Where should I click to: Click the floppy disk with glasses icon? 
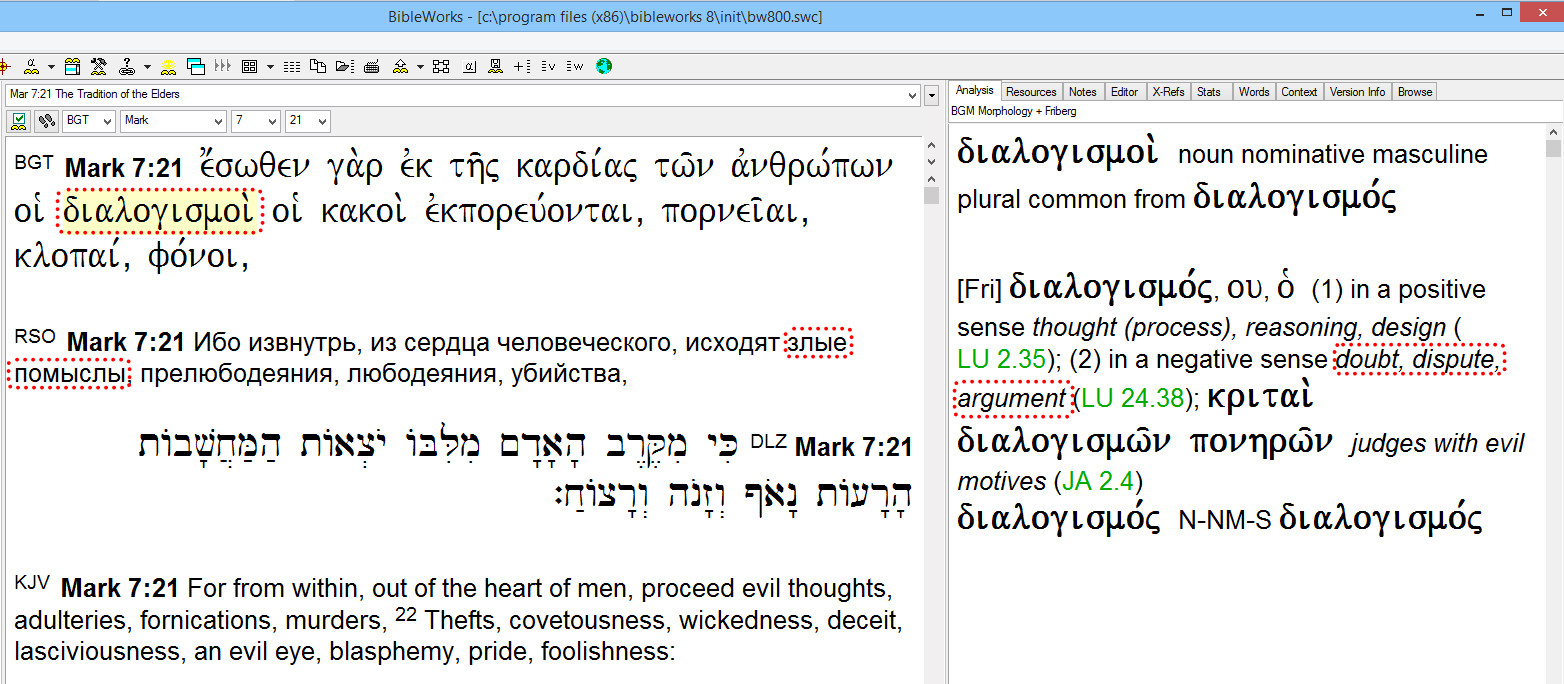pos(495,66)
